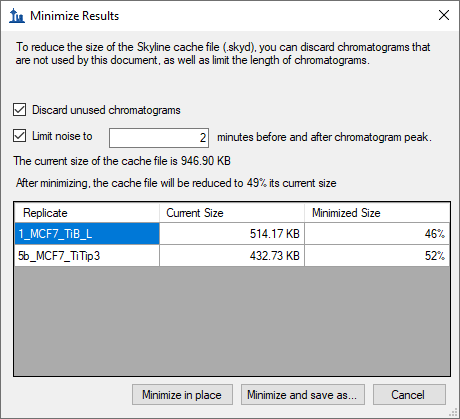Cancel the minimize dialog
460x419 pixels.
(x=409, y=395)
